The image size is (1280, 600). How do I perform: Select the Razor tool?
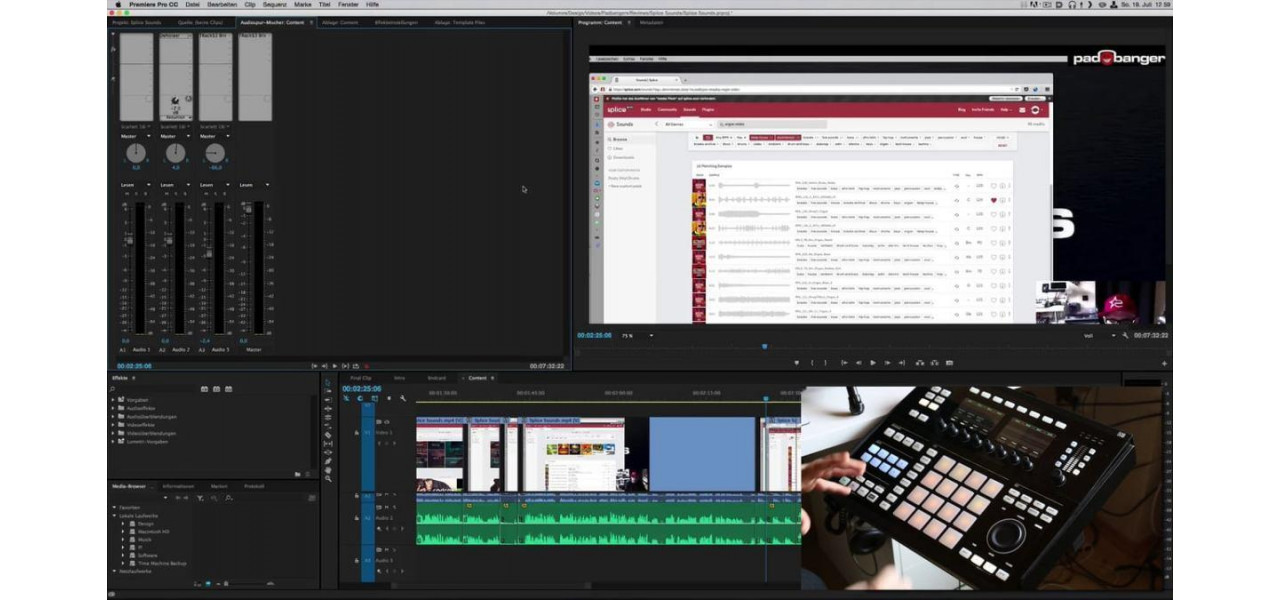pos(328,435)
